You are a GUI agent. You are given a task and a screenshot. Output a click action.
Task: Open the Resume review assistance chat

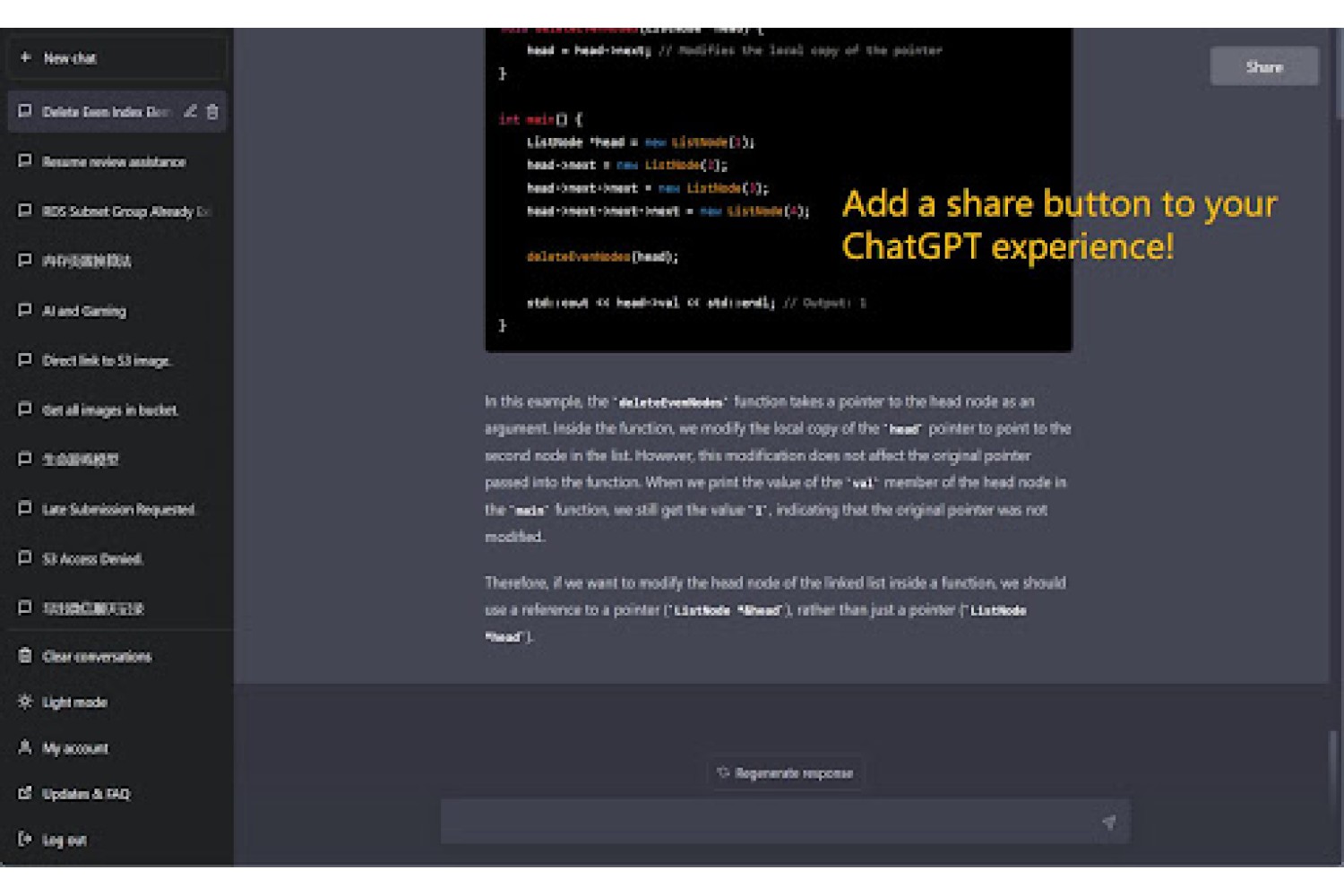coord(116,162)
